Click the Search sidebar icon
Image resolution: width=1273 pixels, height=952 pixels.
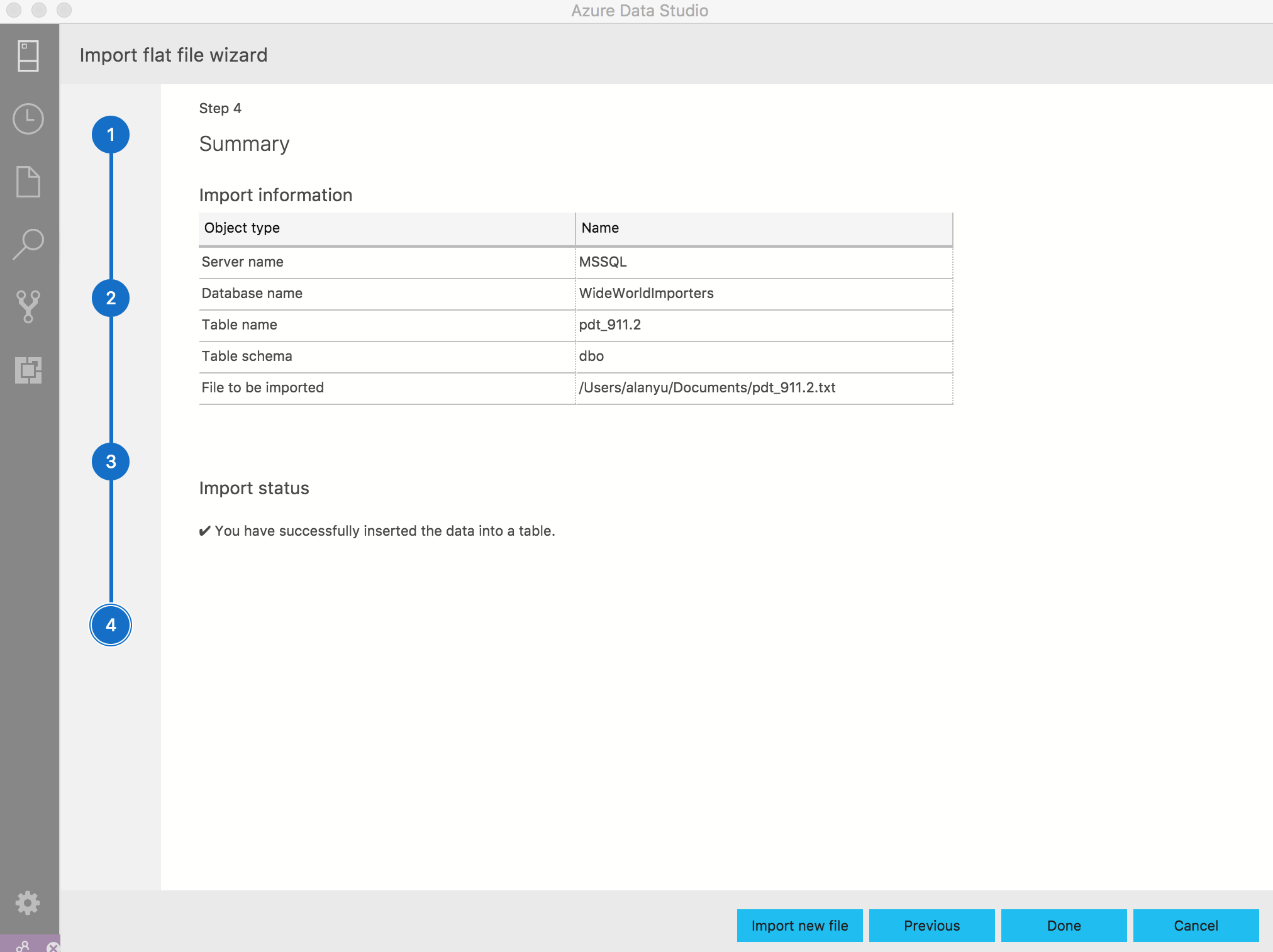coord(27,244)
